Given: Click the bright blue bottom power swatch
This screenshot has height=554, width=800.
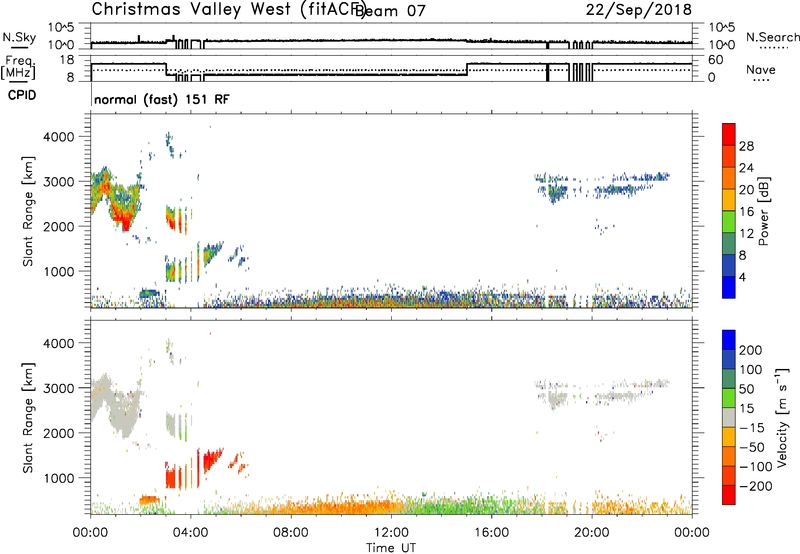Looking at the screenshot, I should point(729,288).
